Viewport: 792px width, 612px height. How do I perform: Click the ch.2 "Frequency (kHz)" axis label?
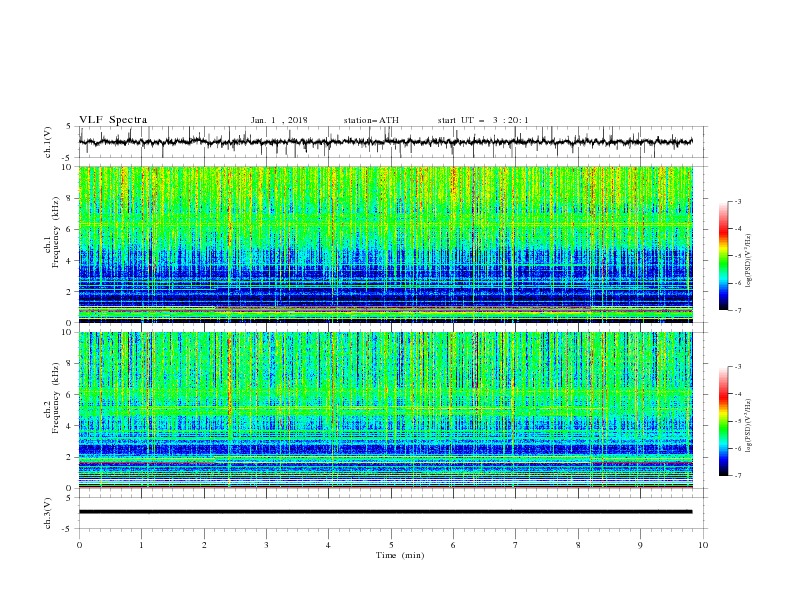[x=56, y=398]
